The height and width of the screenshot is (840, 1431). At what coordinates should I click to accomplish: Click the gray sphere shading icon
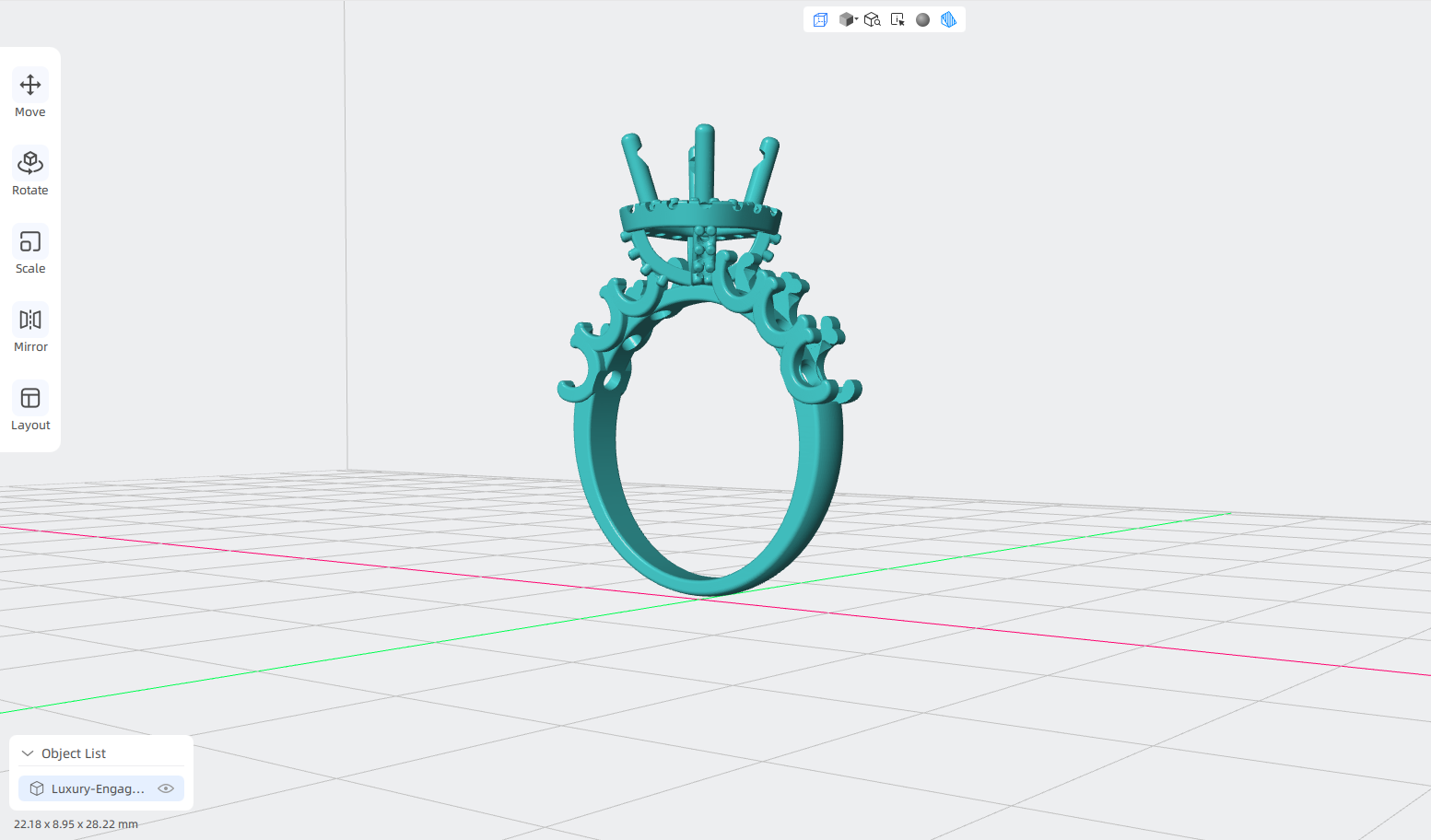922,19
